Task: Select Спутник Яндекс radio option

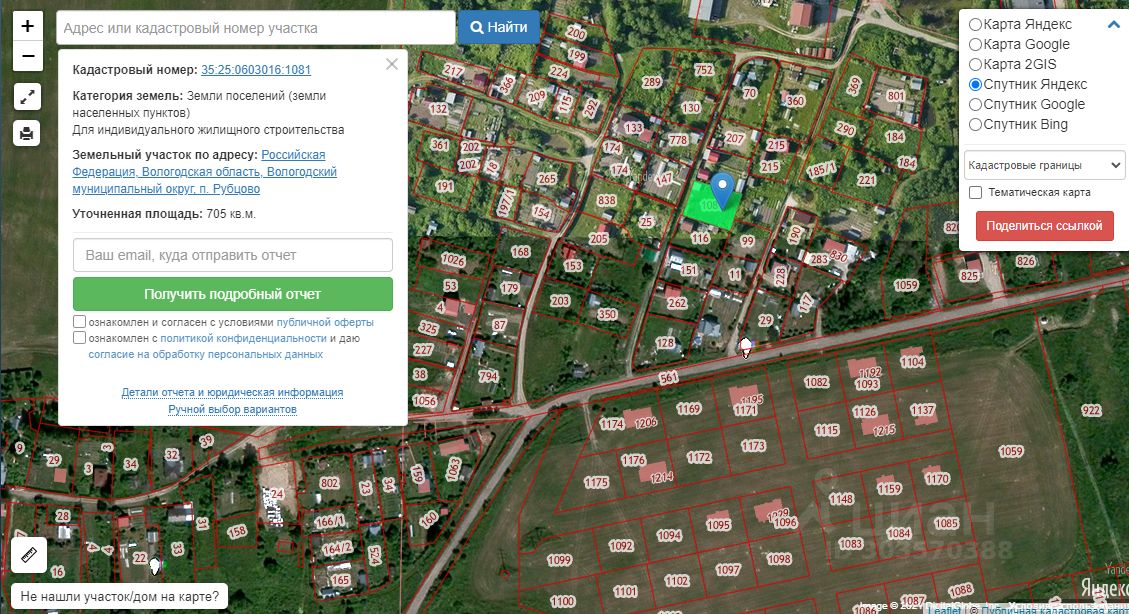Action: tap(975, 84)
